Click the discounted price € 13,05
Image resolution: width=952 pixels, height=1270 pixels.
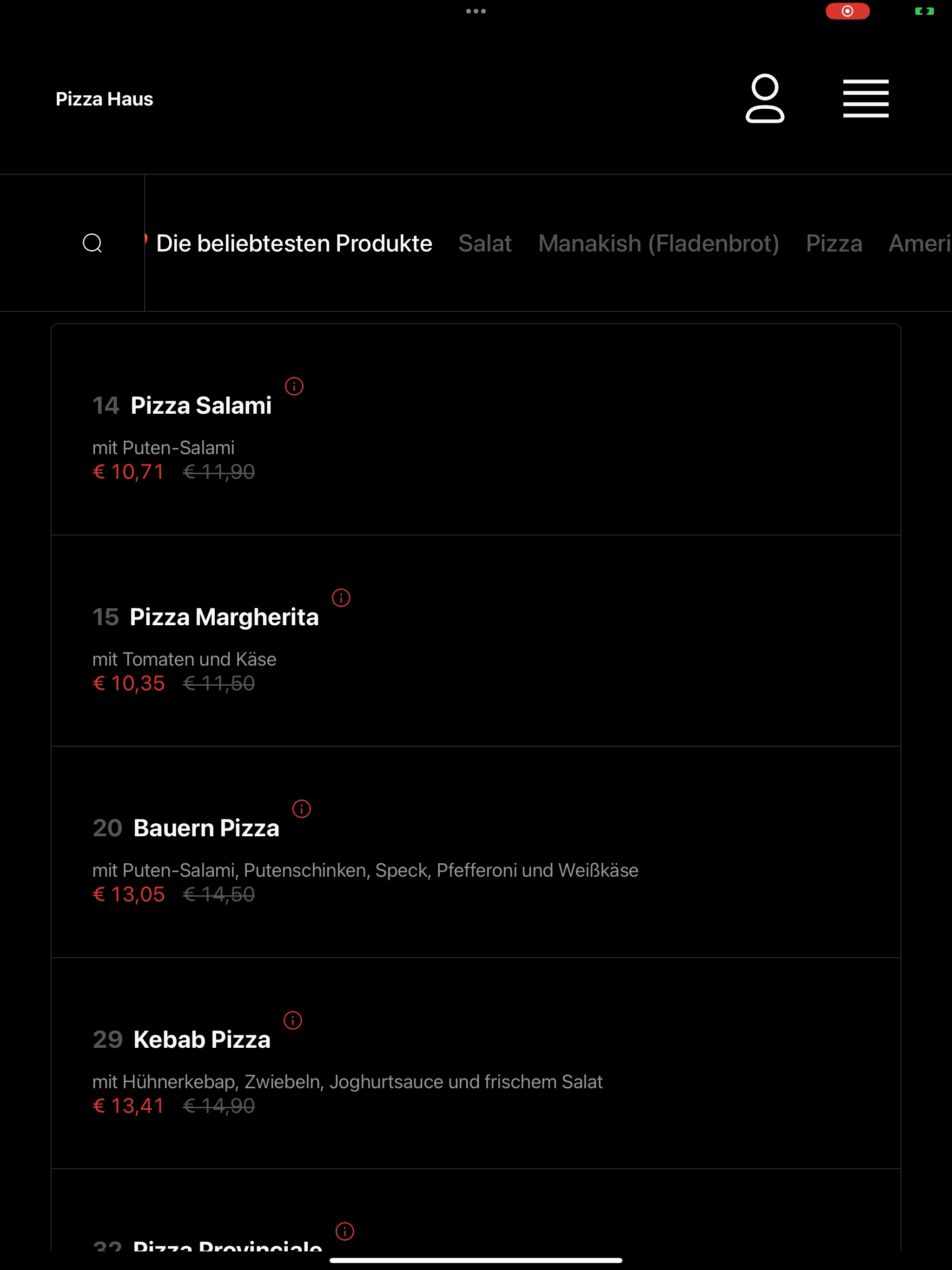tap(129, 894)
